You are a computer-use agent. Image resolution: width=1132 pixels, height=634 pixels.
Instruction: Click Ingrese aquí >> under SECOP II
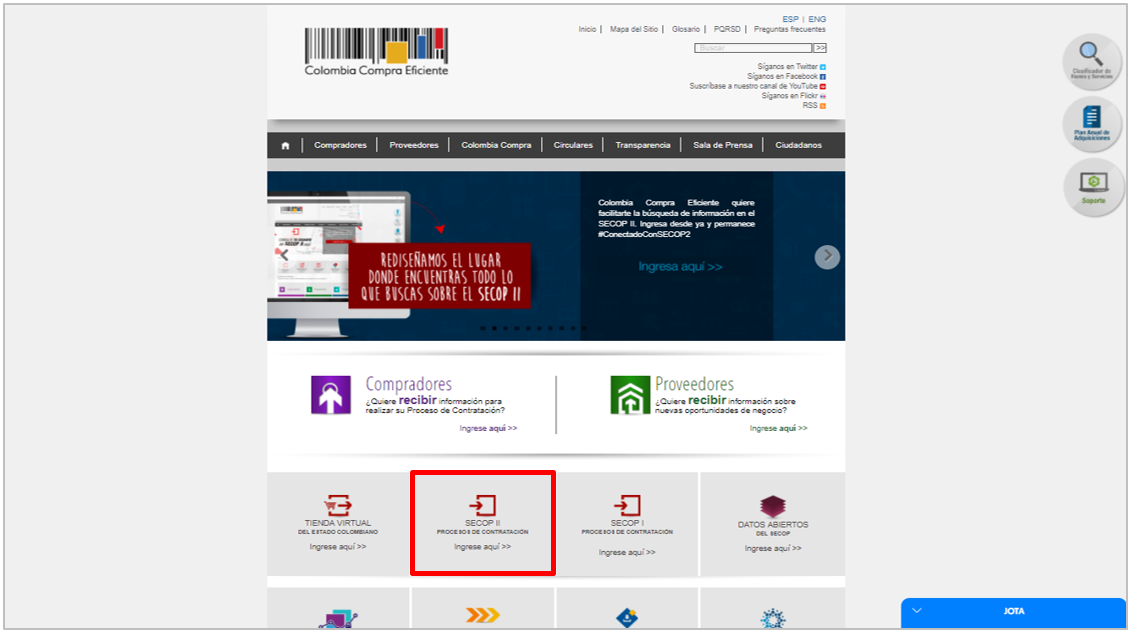click(482, 547)
